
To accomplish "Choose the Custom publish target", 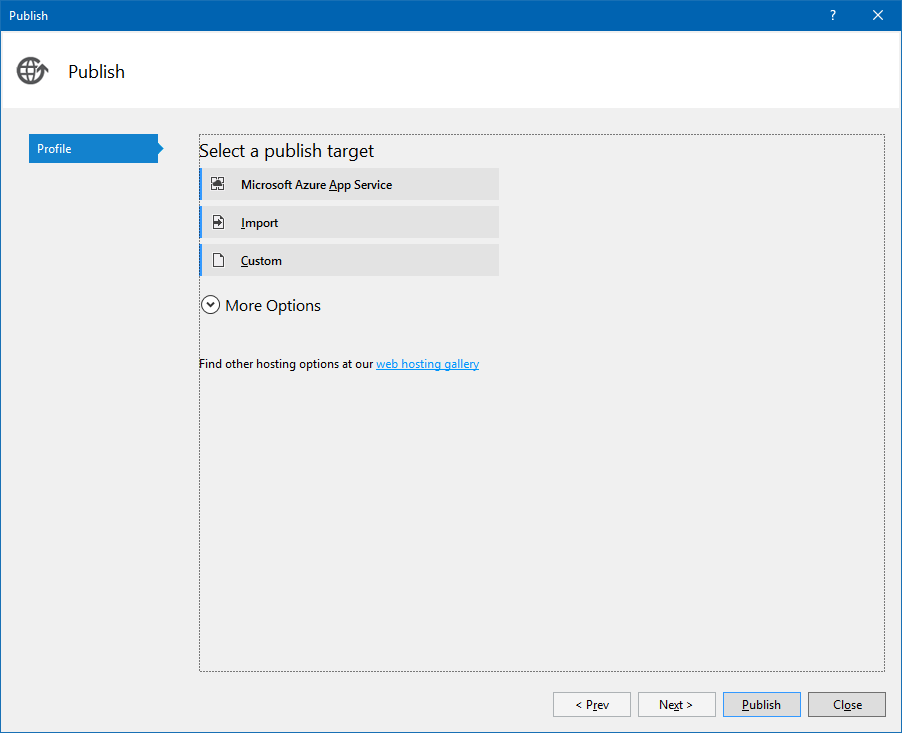I will coord(262,261).
